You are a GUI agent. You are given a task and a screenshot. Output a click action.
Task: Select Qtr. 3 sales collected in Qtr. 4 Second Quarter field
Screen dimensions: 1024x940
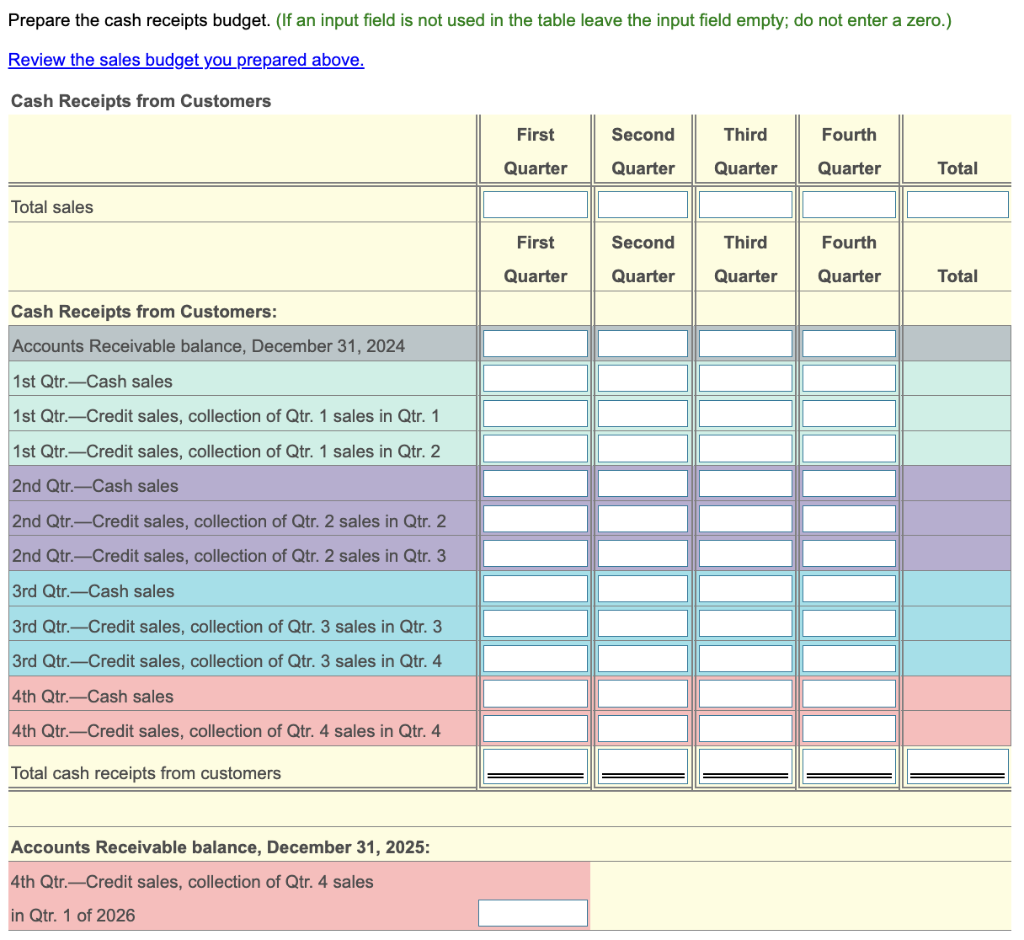[x=643, y=658]
